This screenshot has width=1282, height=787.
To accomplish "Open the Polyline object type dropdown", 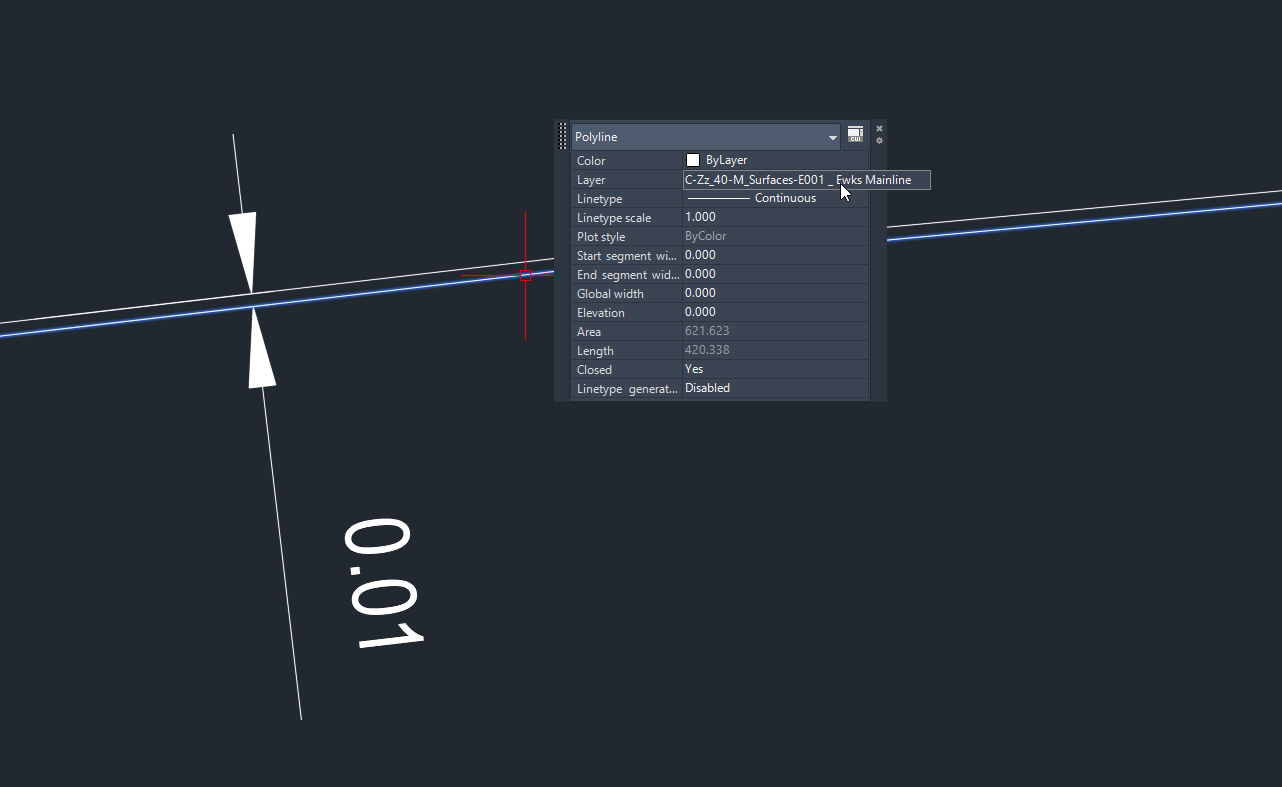I will pos(832,136).
